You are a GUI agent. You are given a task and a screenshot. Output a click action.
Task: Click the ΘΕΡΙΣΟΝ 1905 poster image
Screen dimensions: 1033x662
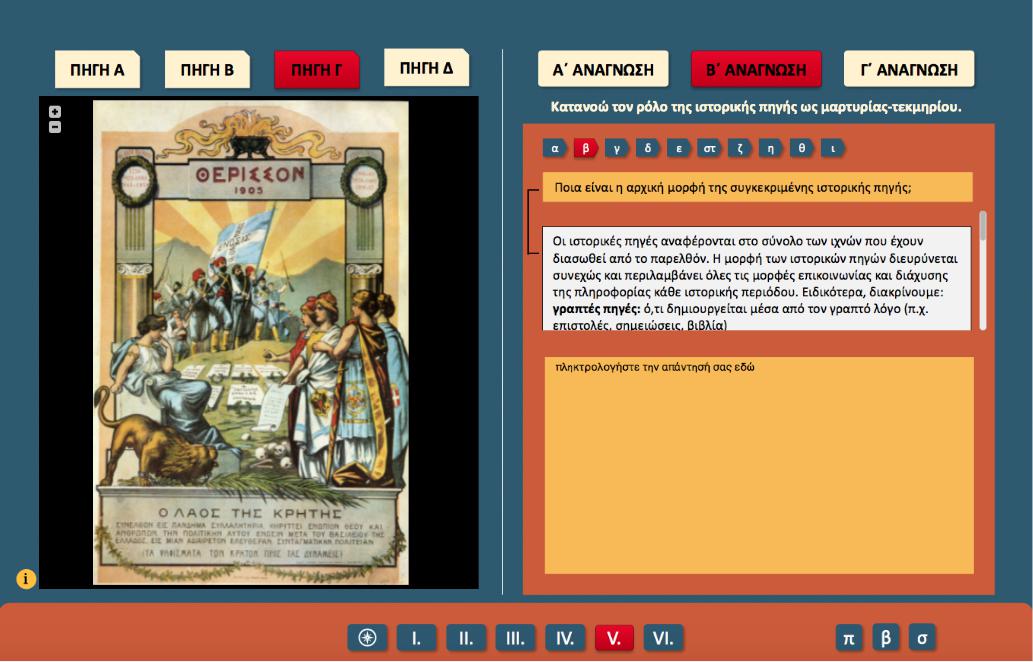[251, 343]
